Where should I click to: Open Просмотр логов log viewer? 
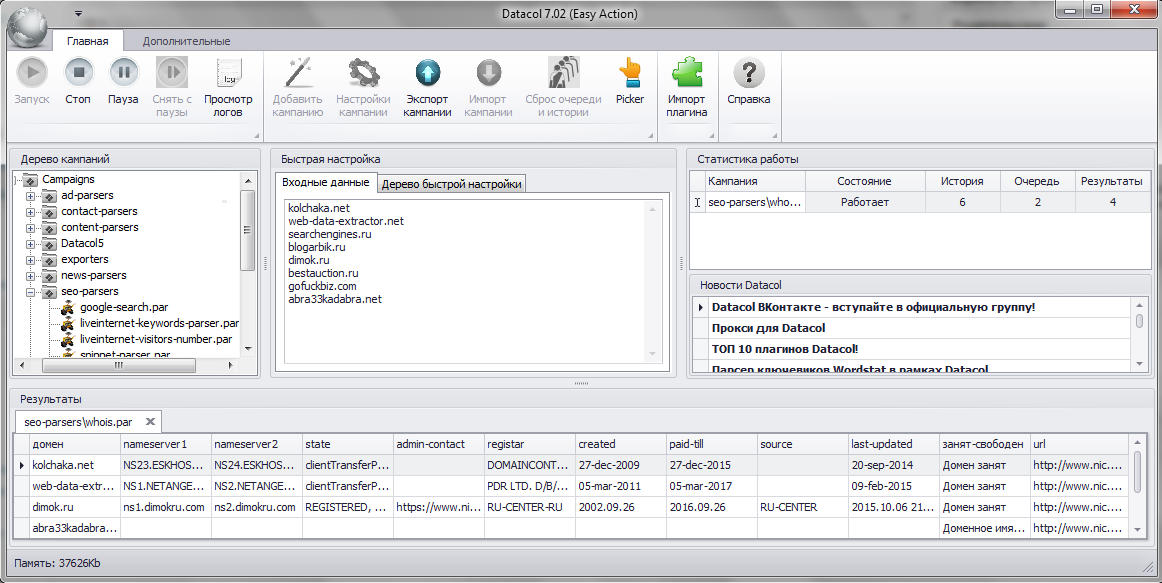pyautogui.click(x=228, y=73)
